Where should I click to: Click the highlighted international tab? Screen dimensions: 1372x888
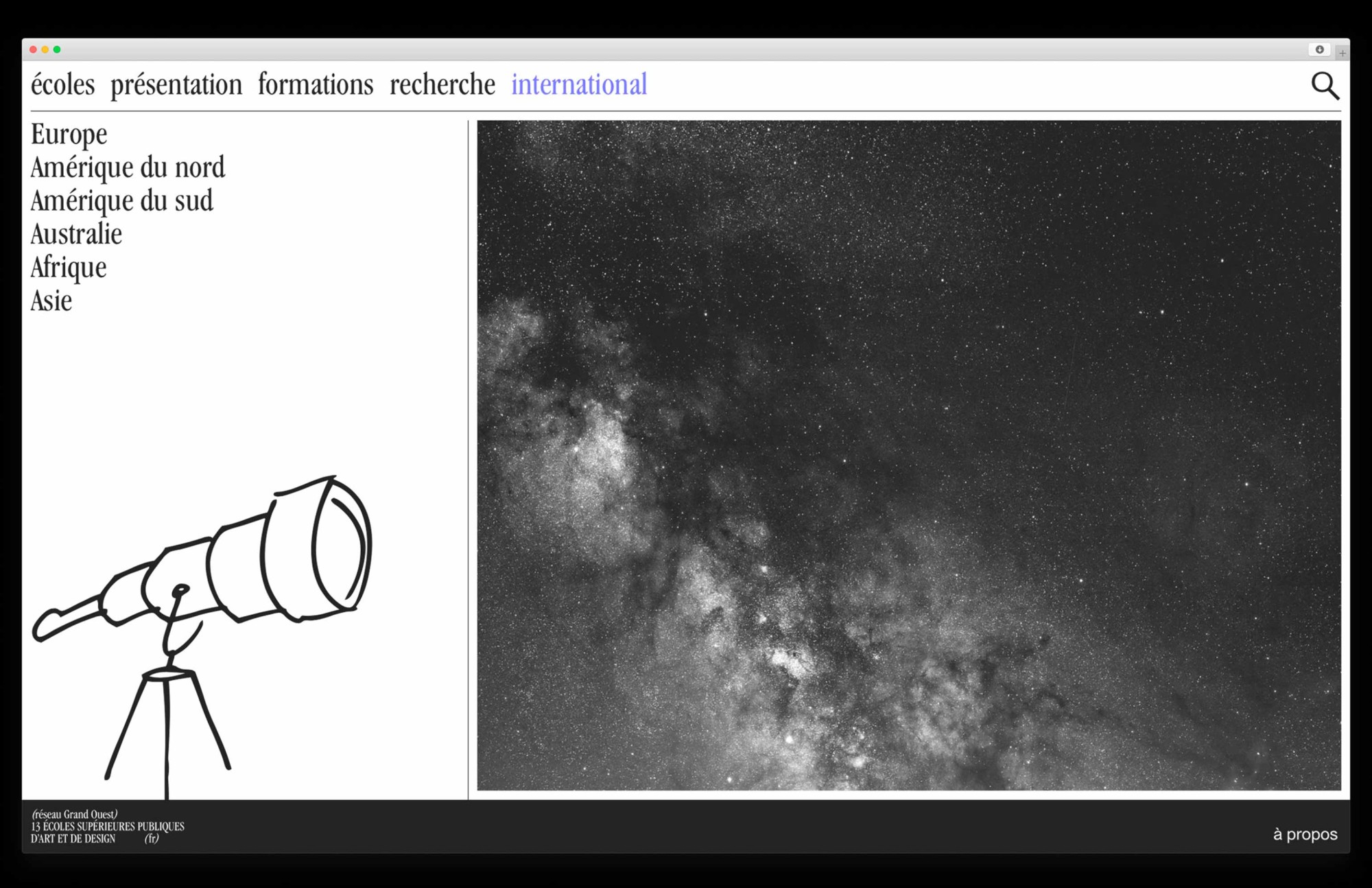[x=579, y=85]
